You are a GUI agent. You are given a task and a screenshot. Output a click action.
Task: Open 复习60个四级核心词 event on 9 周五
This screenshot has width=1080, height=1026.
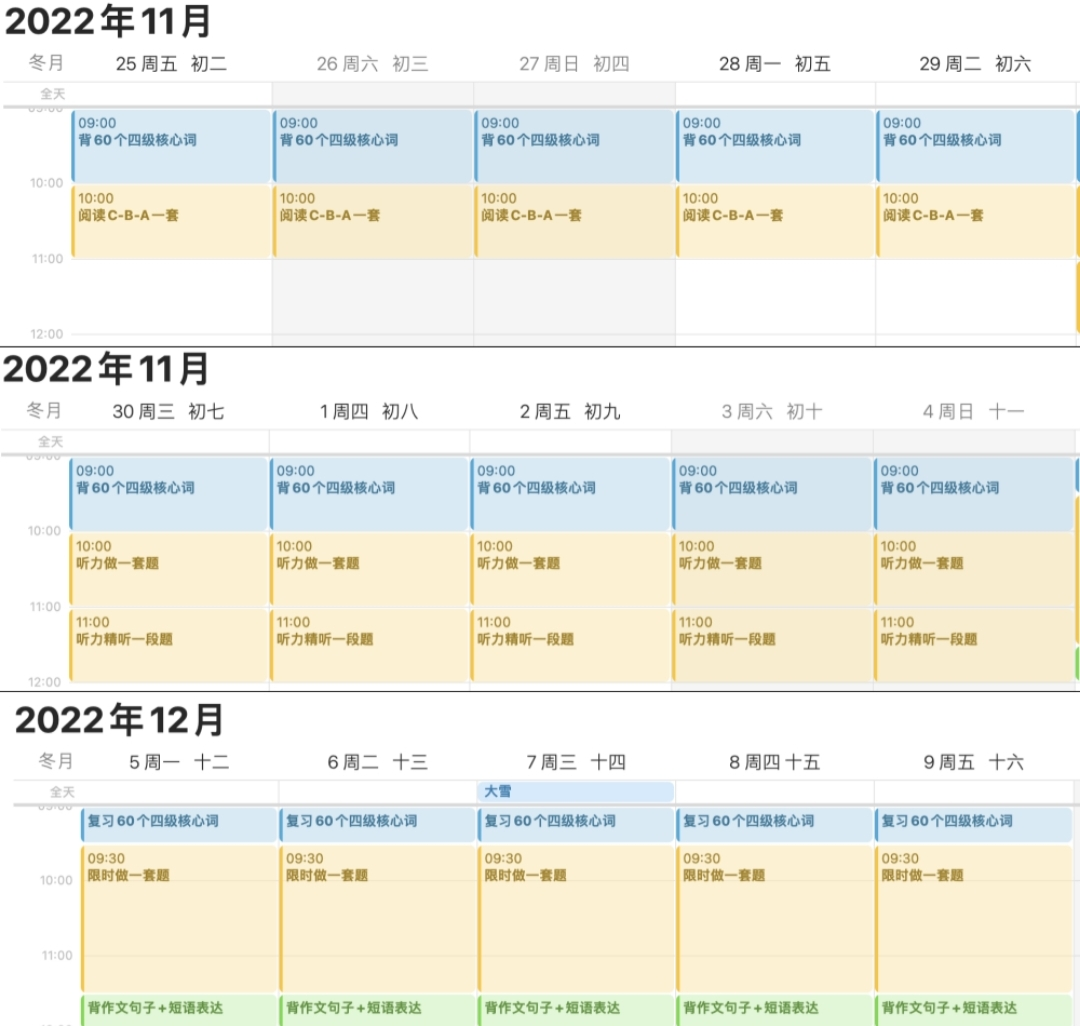point(975,823)
